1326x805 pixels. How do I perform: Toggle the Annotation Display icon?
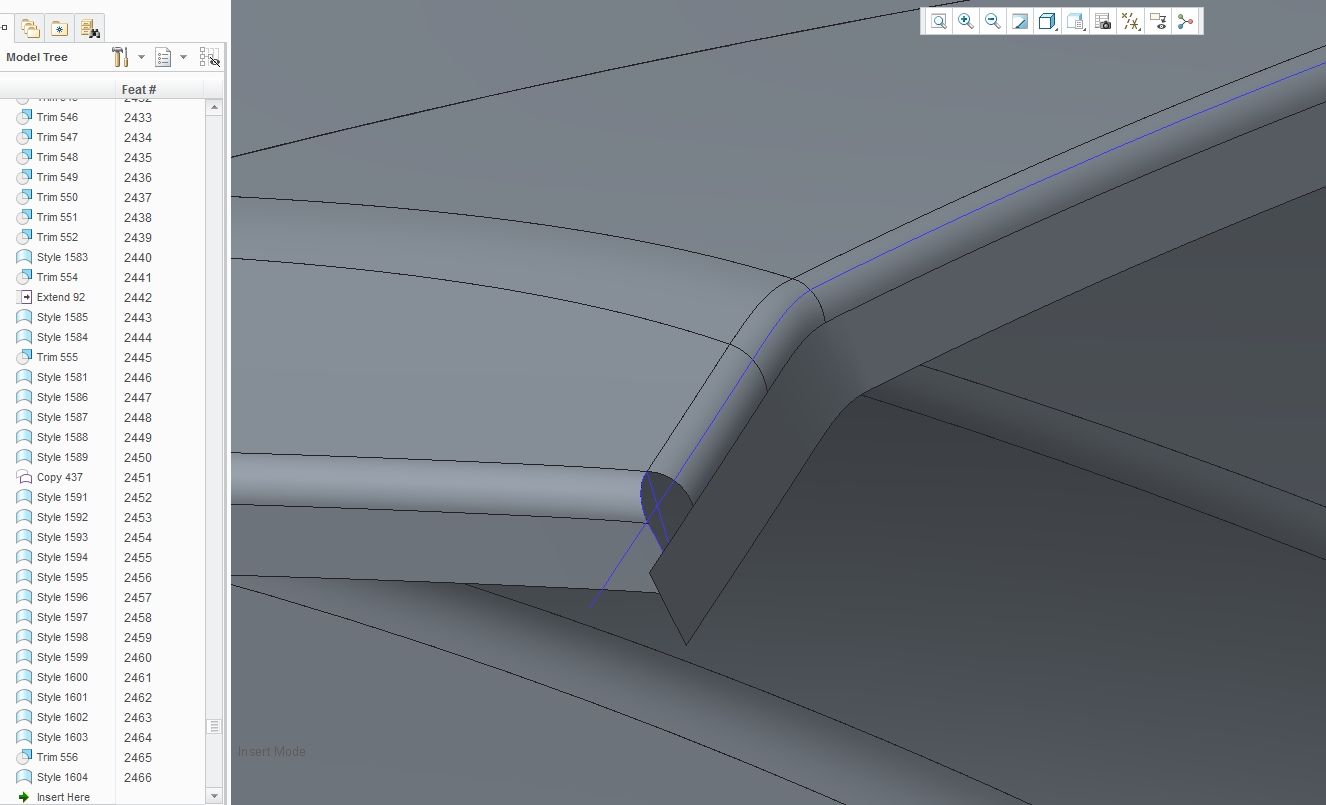click(1158, 22)
